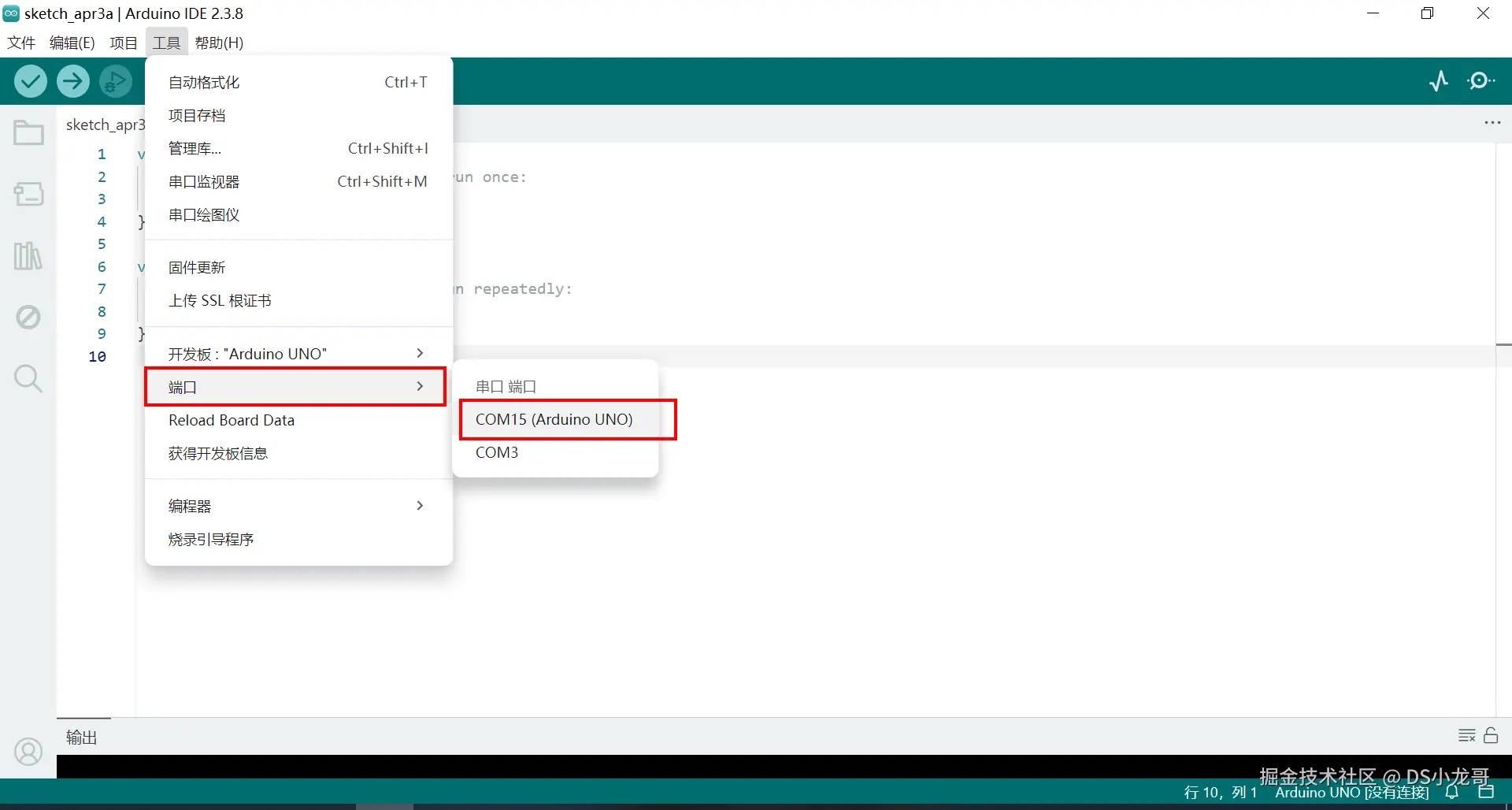Open 管理库... menu entry
This screenshot has height=810, width=1512.
[x=298, y=148]
